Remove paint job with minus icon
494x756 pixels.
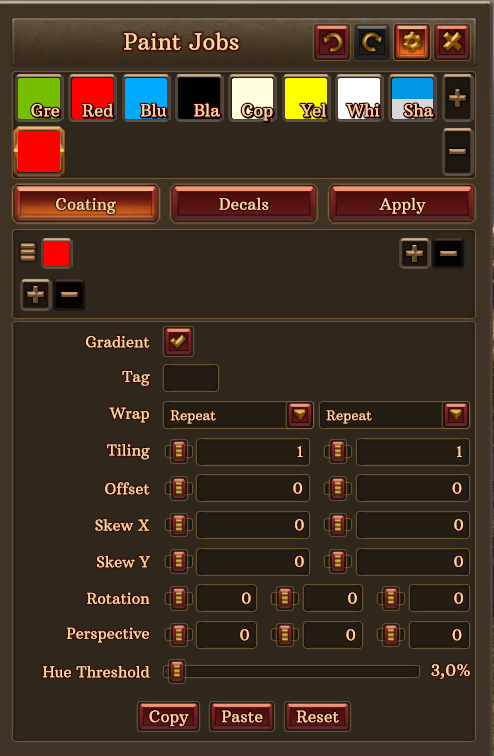coord(457,151)
